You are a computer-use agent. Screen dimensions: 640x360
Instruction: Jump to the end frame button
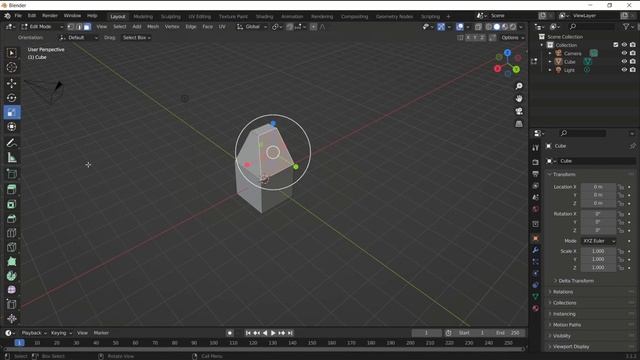pos(290,333)
